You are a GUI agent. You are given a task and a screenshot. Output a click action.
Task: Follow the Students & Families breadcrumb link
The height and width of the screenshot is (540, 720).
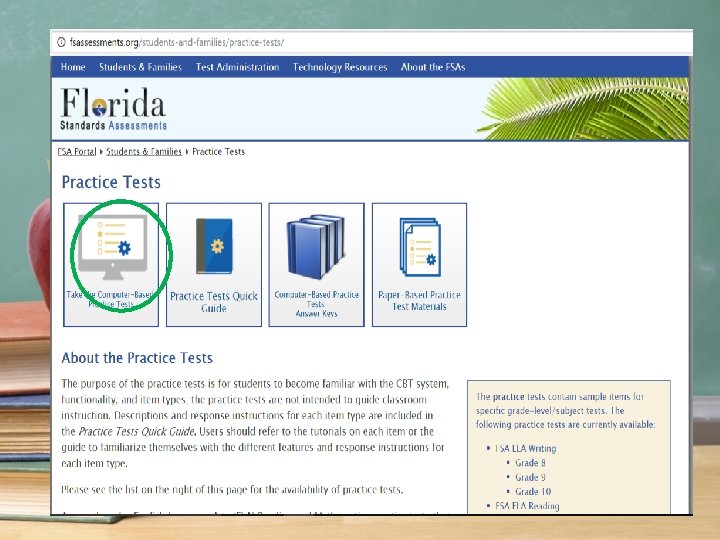[x=144, y=152]
